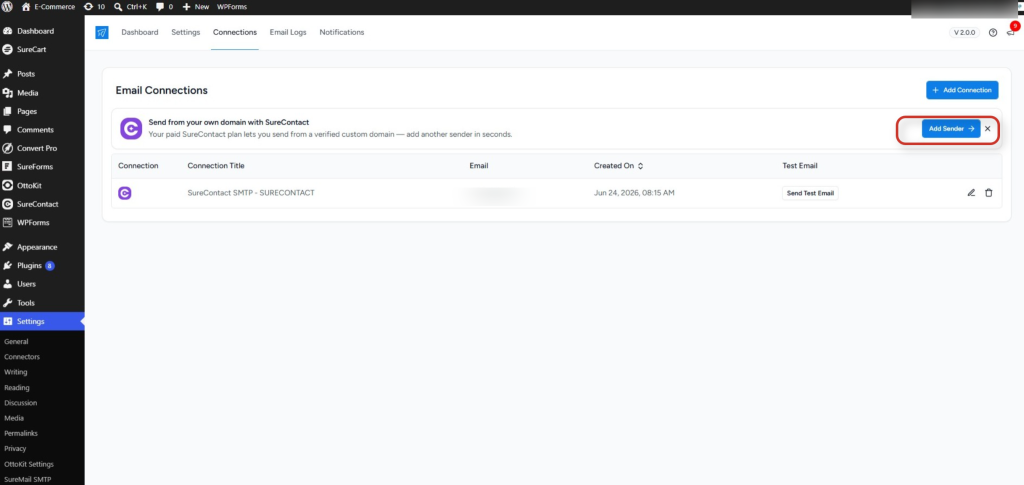This screenshot has height=485, width=1024.
Task: Dismiss the SureContact domain banner
Action: (987, 129)
